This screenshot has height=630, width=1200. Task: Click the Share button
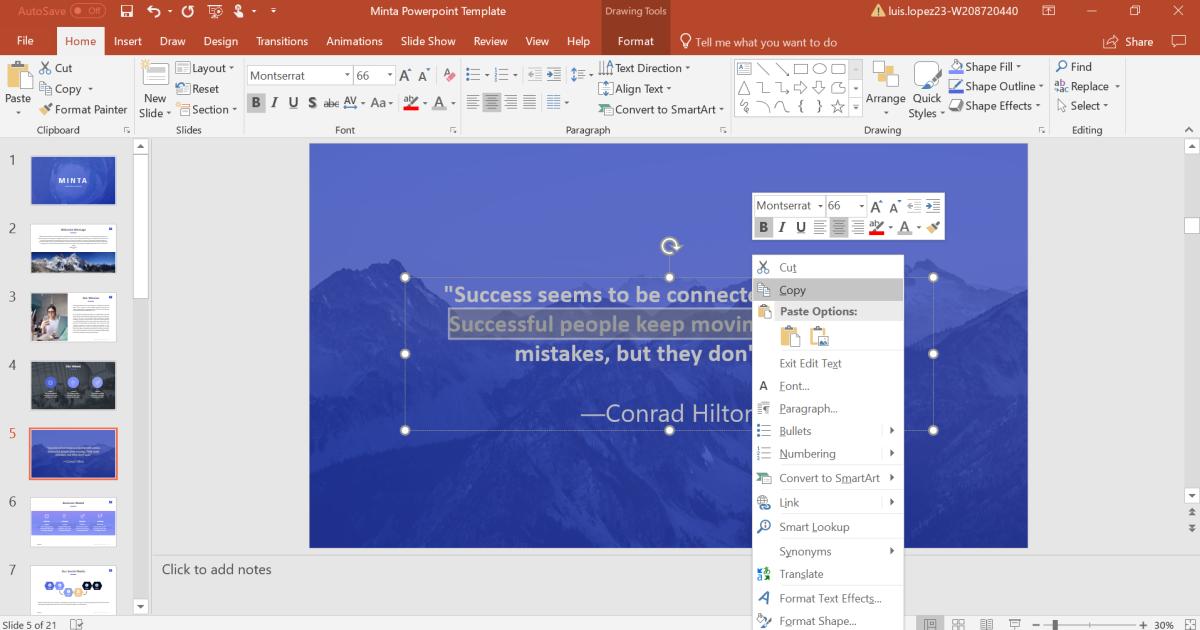tap(1130, 41)
